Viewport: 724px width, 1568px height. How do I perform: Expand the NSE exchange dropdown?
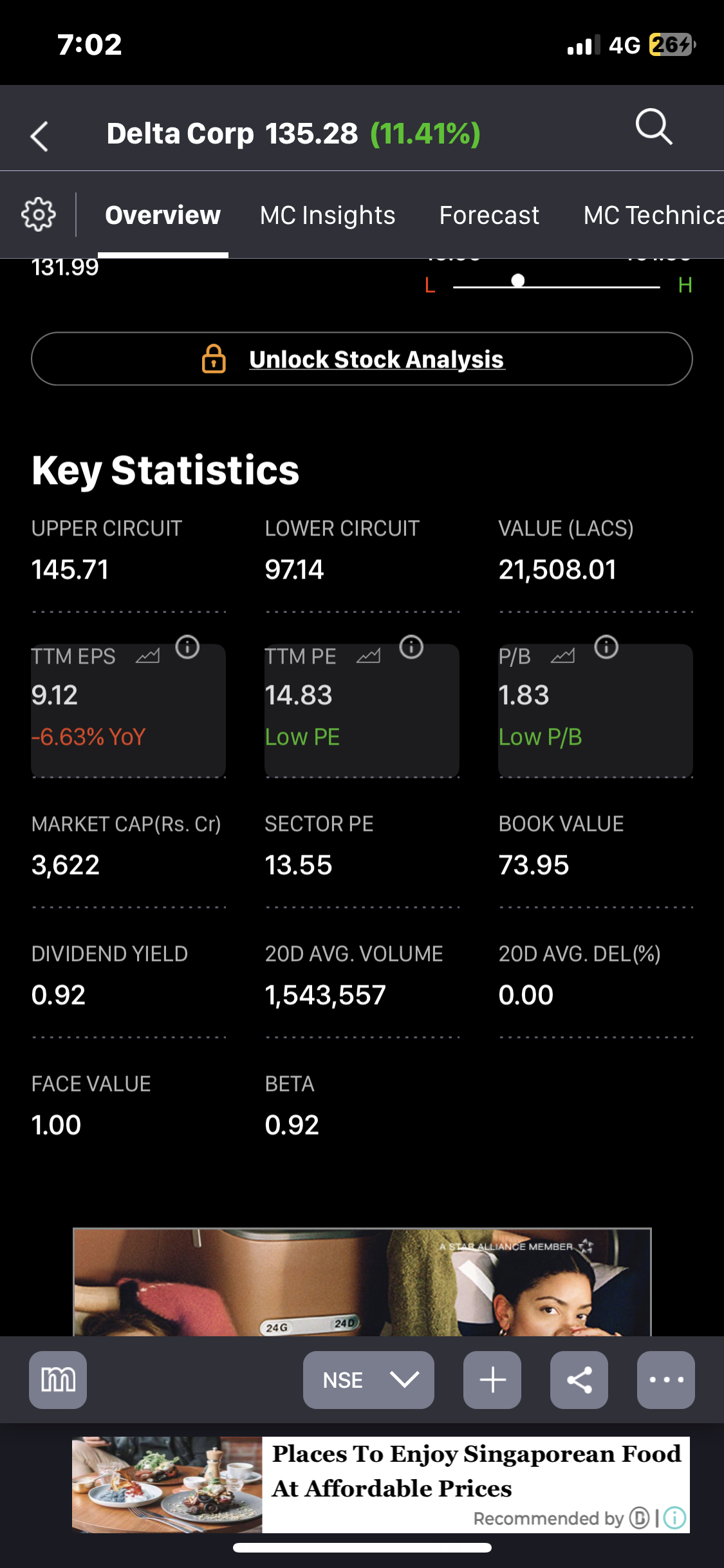(369, 1379)
